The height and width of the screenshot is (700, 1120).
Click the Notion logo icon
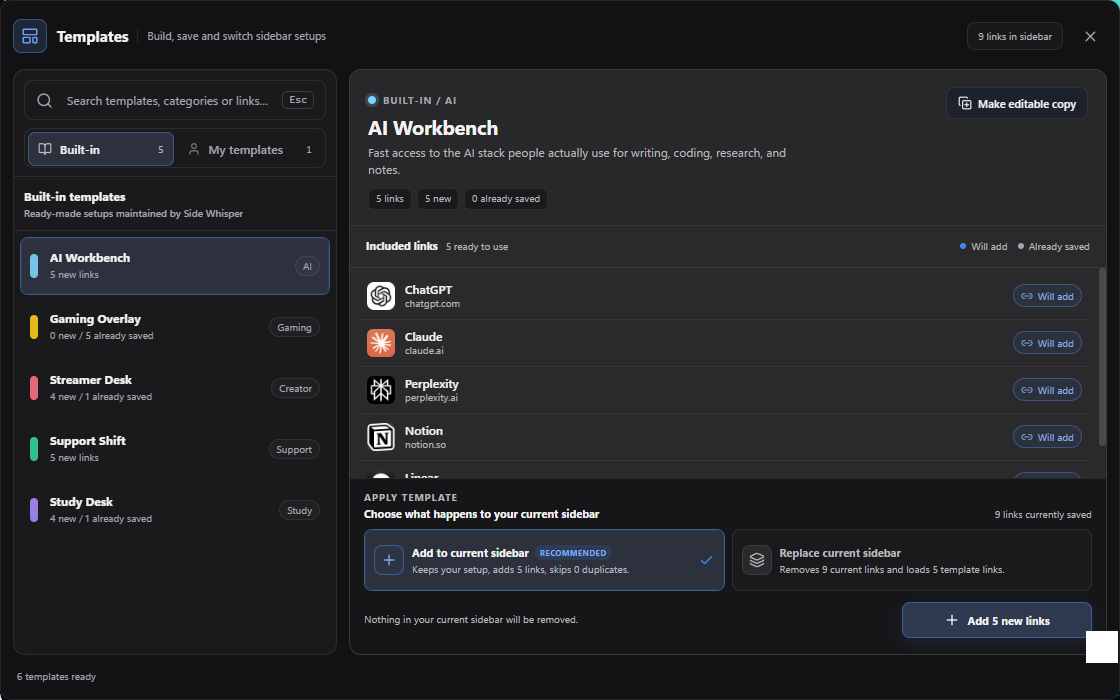381,437
